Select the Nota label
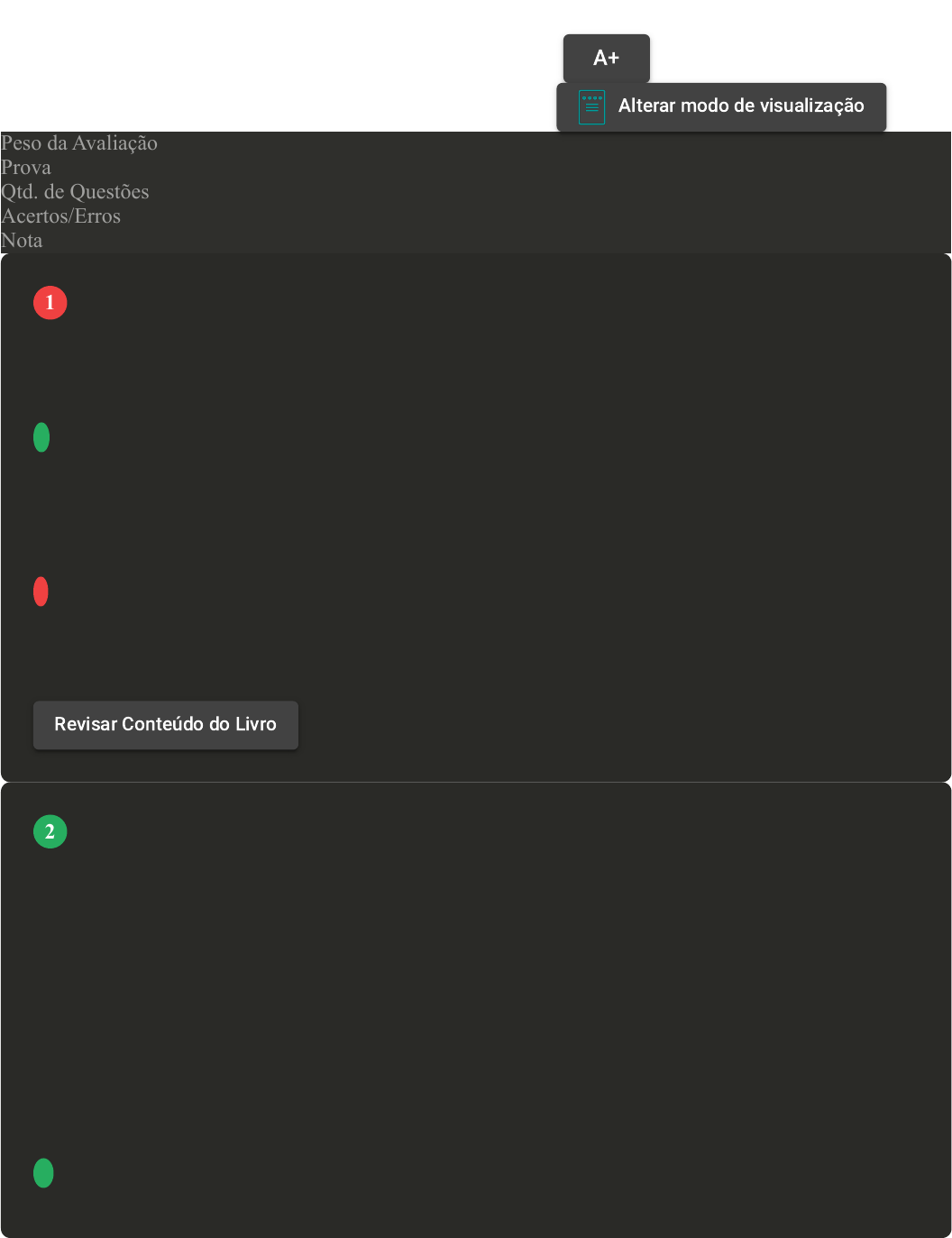This screenshot has width=952, height=1238. point(22,241)
